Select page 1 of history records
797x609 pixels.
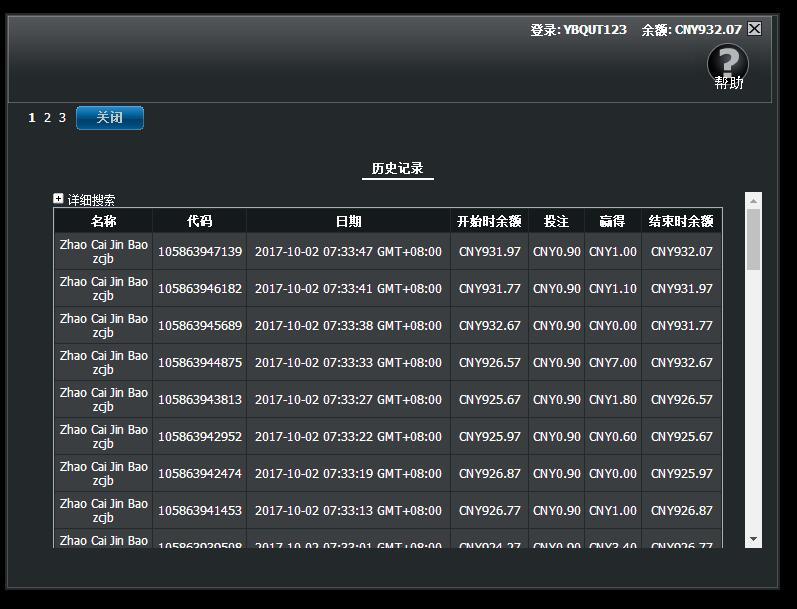[32, 118]
